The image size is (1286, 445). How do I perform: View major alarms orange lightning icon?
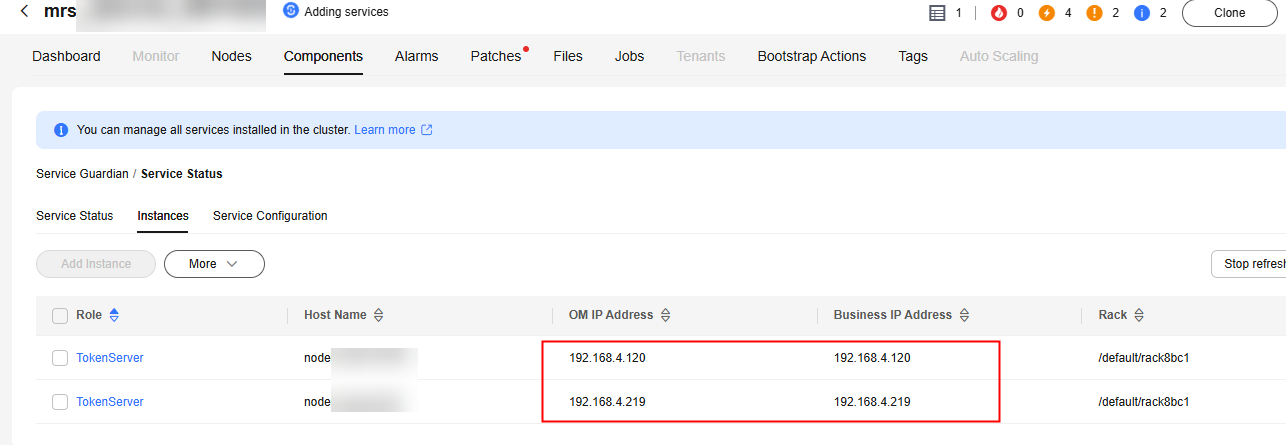pyautogui.click(x=1047, y=13)
